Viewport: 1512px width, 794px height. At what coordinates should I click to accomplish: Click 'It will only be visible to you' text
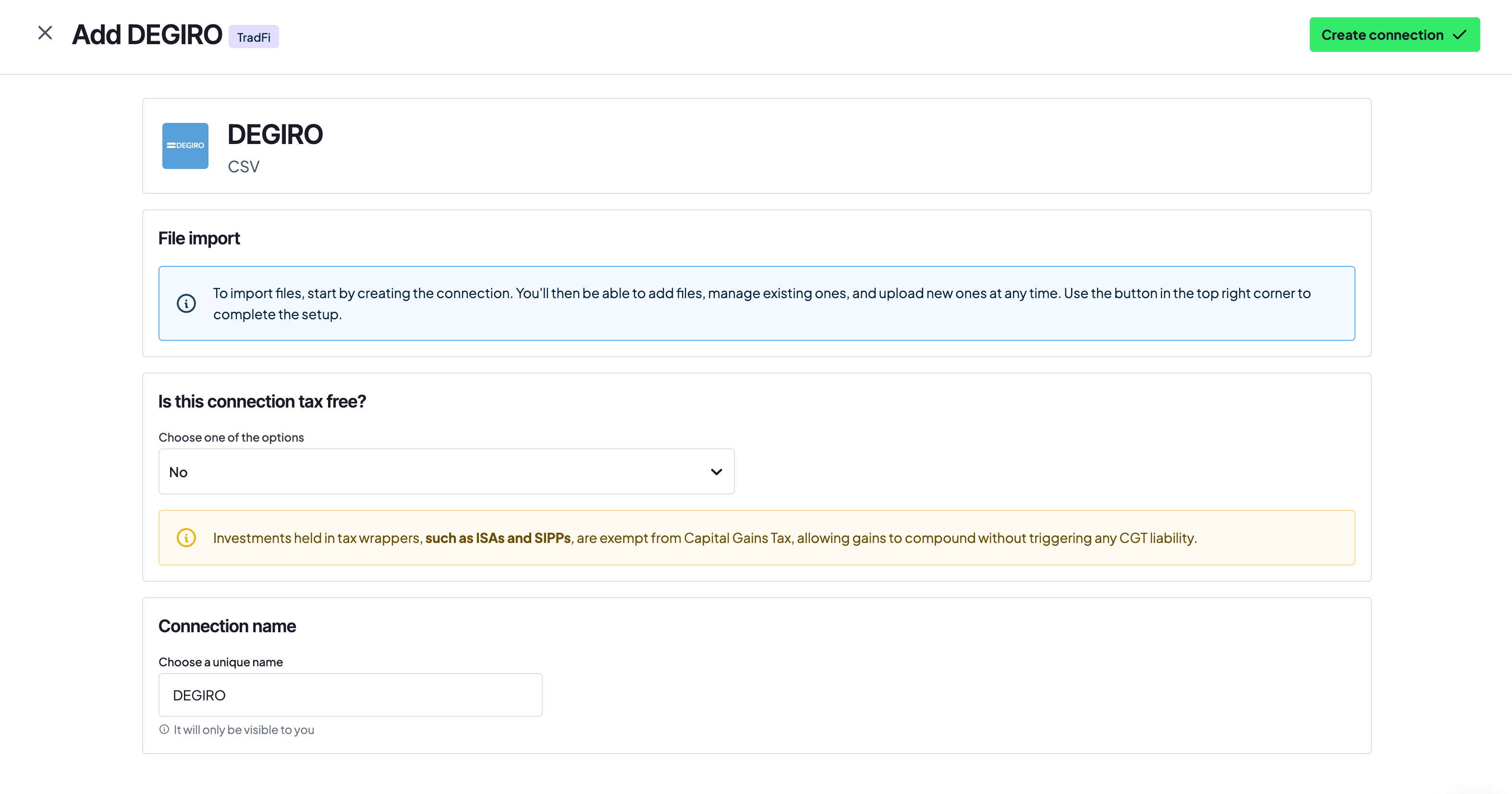point(244,730)
